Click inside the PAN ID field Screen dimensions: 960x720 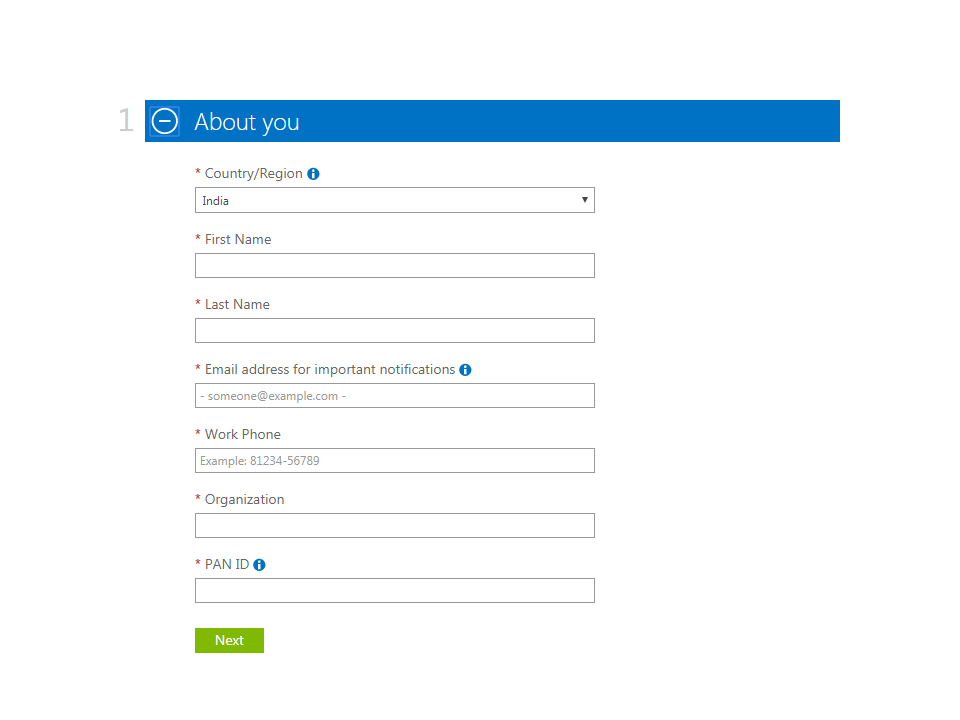click(x=394, y=590)
